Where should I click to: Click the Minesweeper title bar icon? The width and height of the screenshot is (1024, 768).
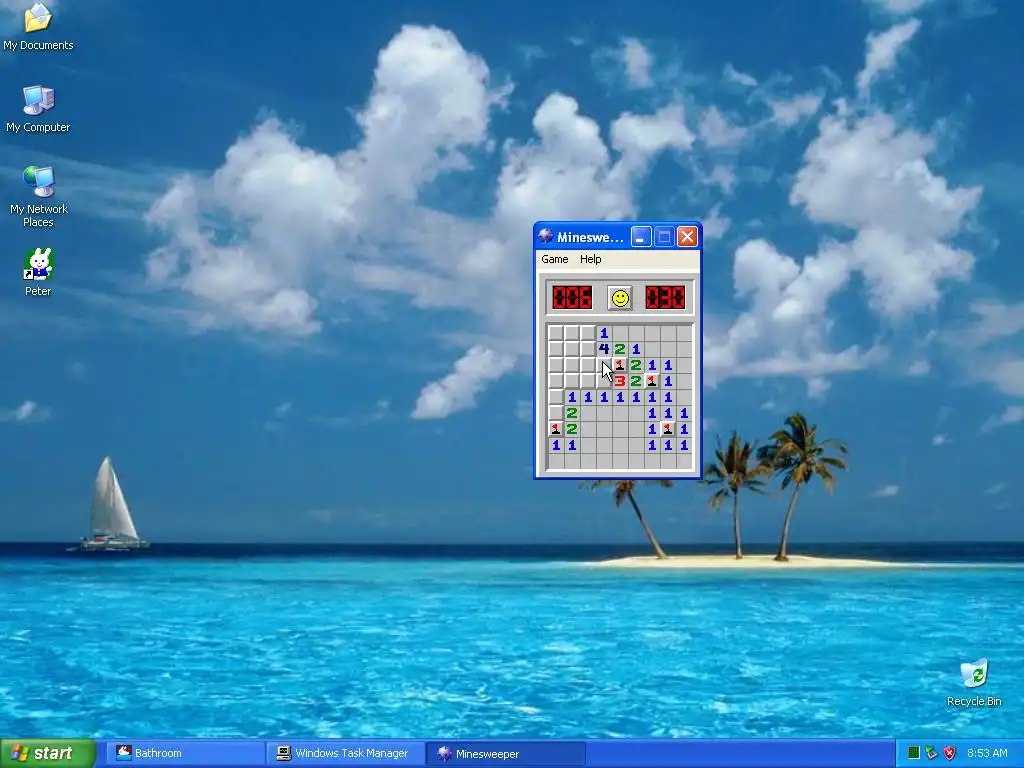[545, 236]
